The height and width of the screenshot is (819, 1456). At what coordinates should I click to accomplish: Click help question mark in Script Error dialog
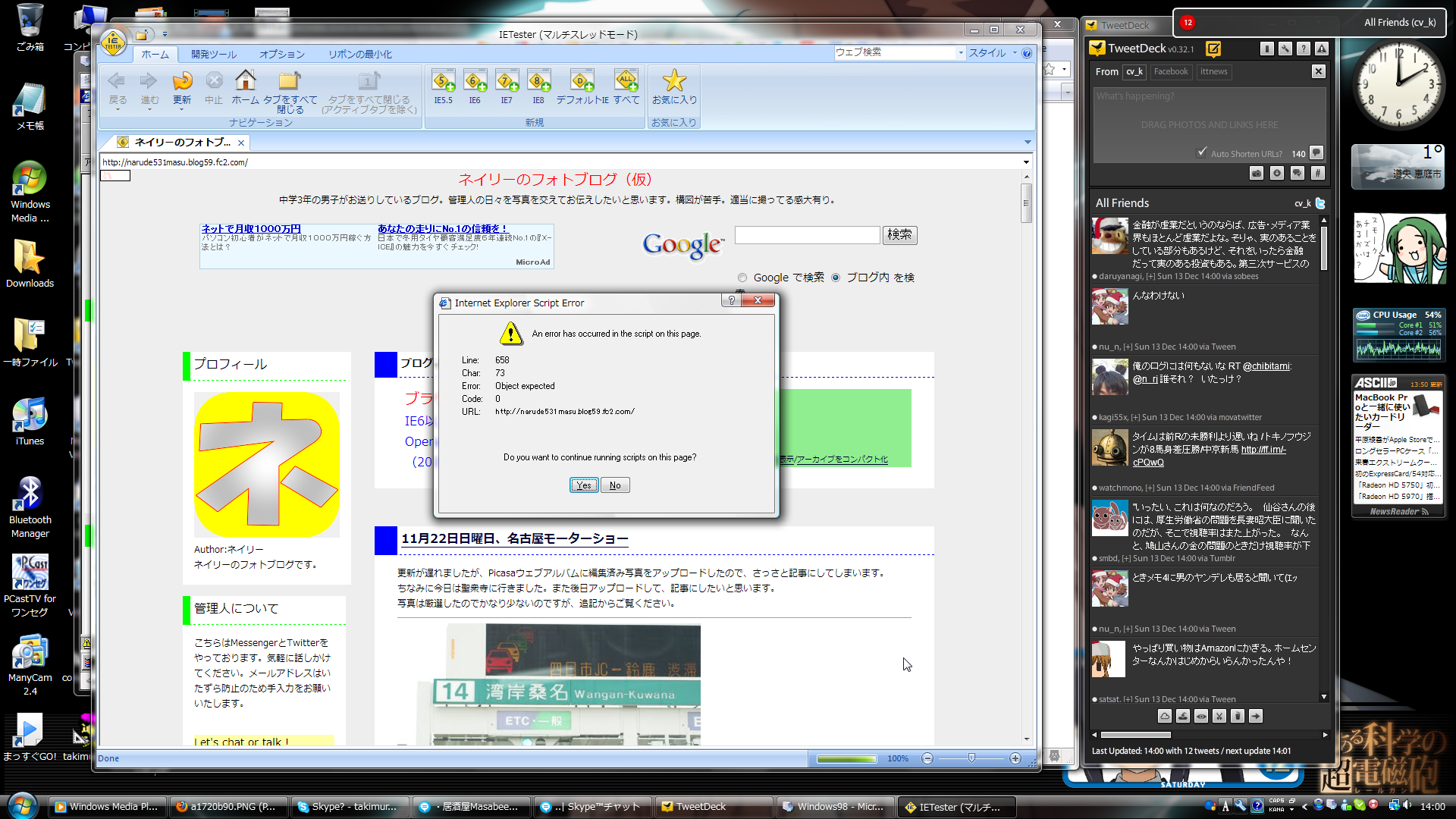731,300
